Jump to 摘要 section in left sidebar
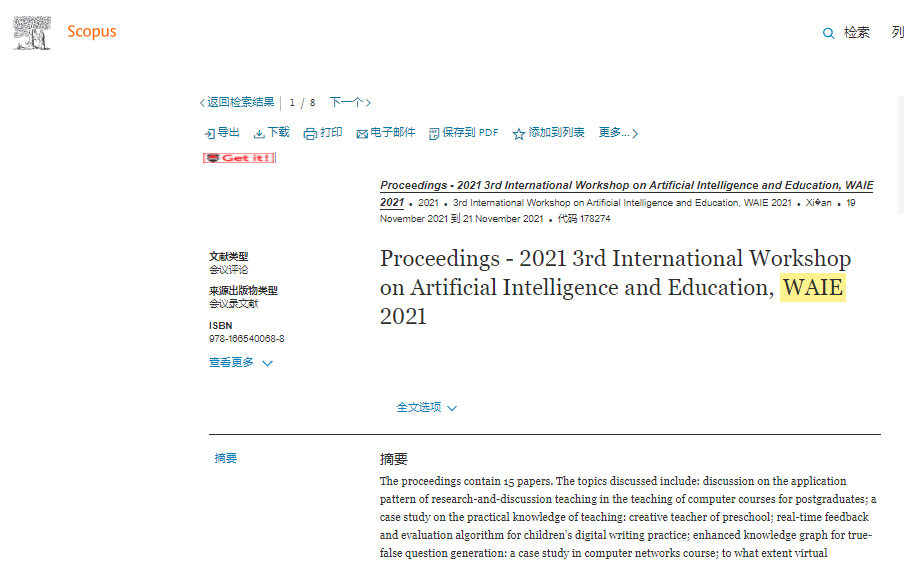Viewport: 904px width, 565px height. click(226, 459)
